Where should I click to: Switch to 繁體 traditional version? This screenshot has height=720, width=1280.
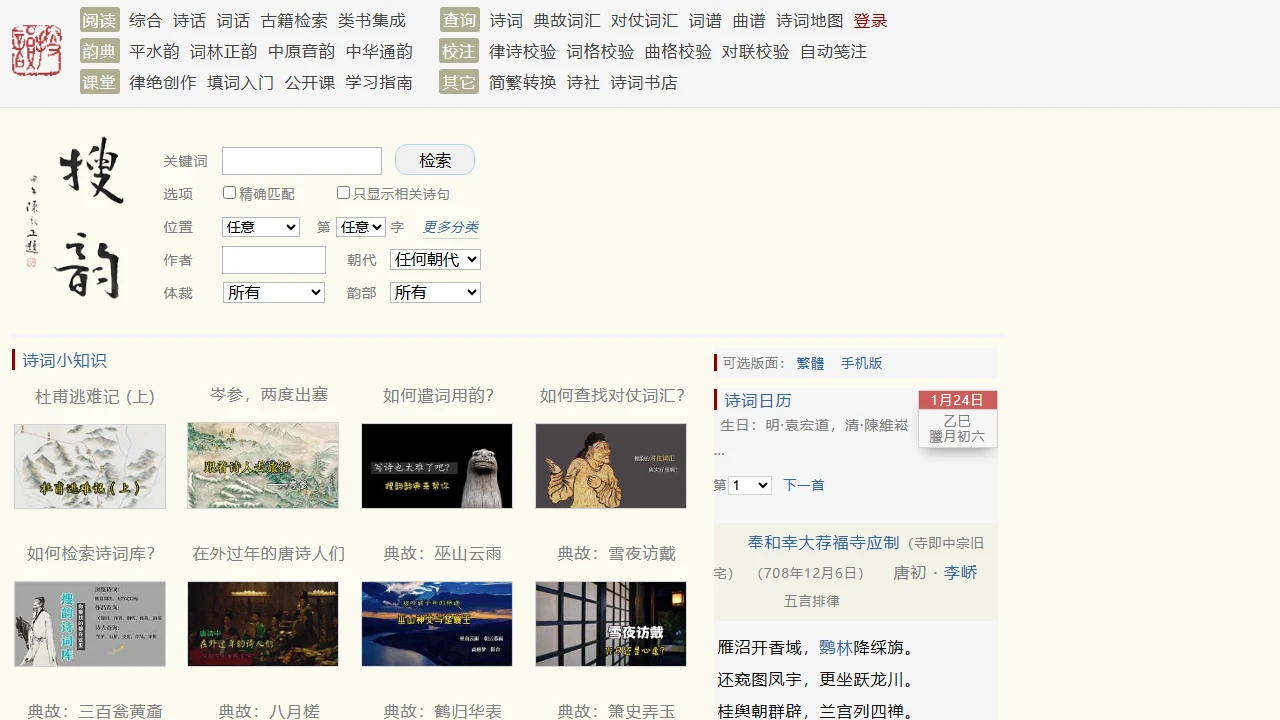(x=810, y=364)
